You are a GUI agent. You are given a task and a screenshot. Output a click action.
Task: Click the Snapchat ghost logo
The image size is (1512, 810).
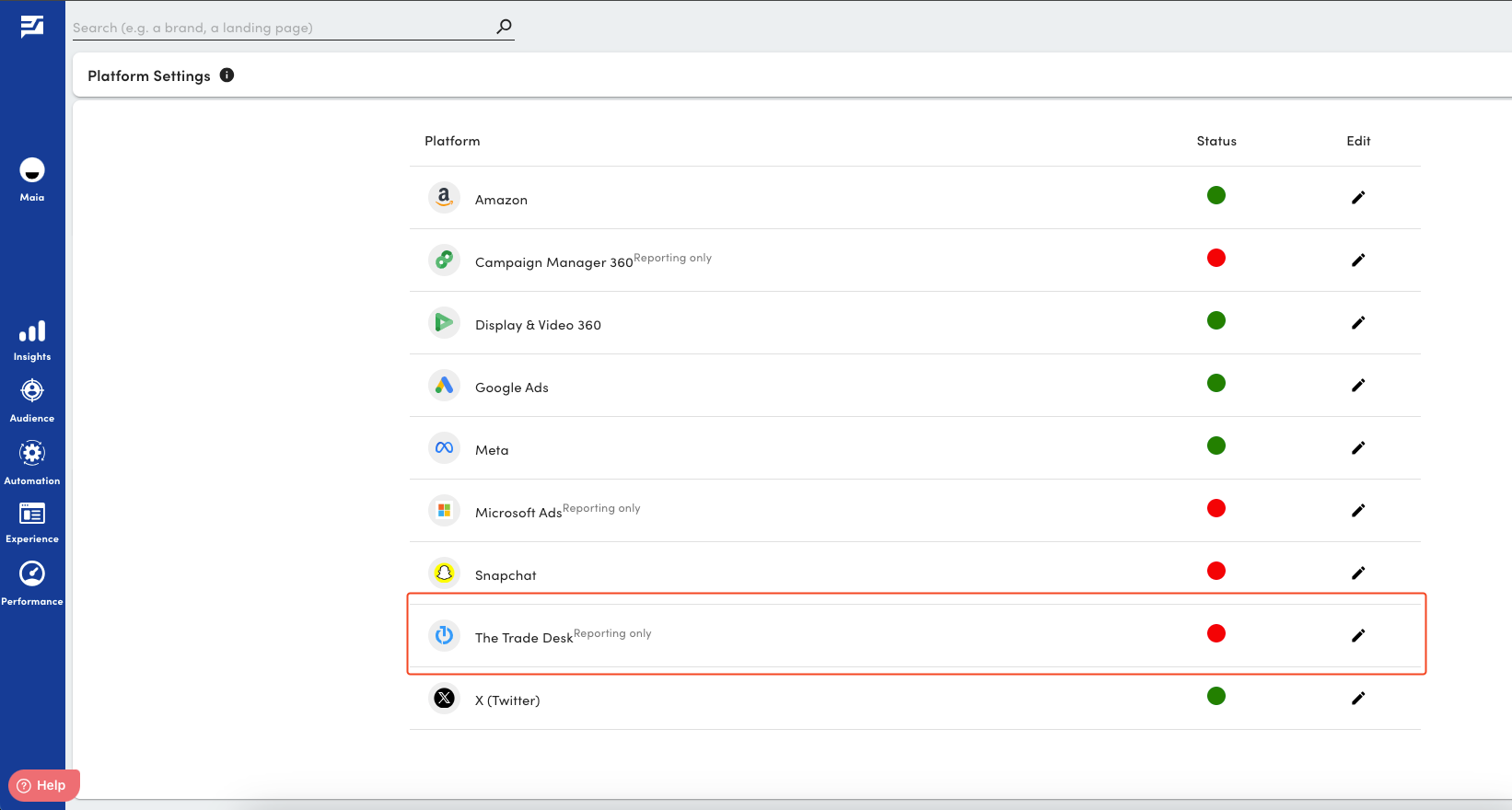(x=444, y=573)
